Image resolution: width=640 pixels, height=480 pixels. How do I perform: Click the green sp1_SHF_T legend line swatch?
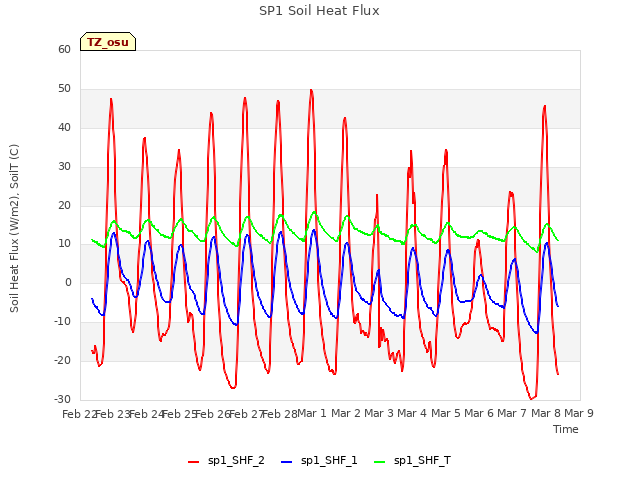click(x=380, y=462)
